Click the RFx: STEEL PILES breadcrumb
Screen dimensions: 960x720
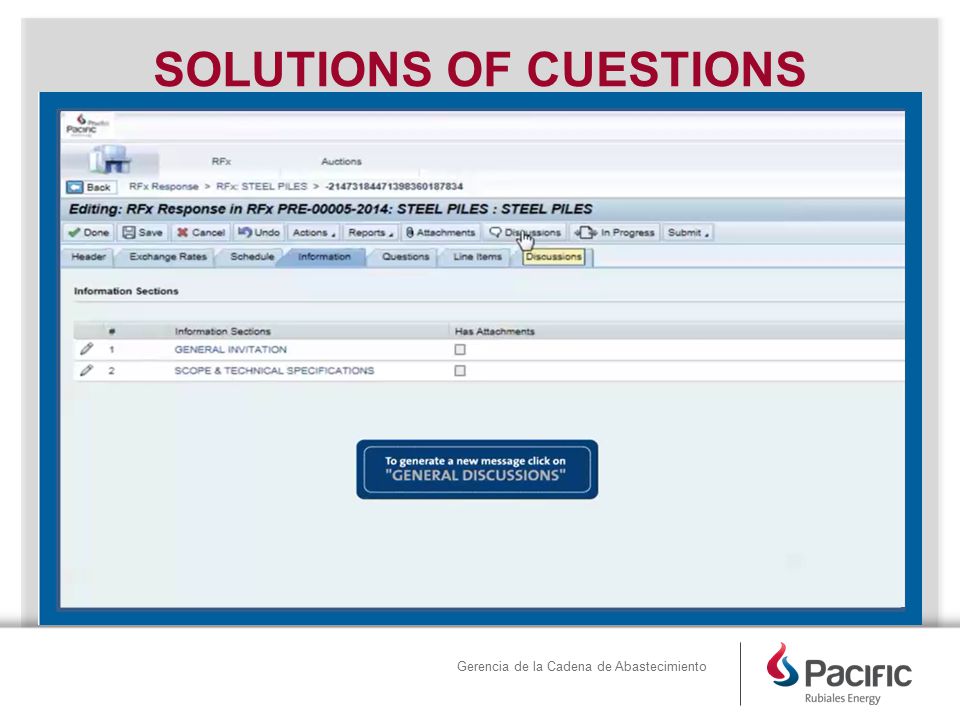coord(261,186)
